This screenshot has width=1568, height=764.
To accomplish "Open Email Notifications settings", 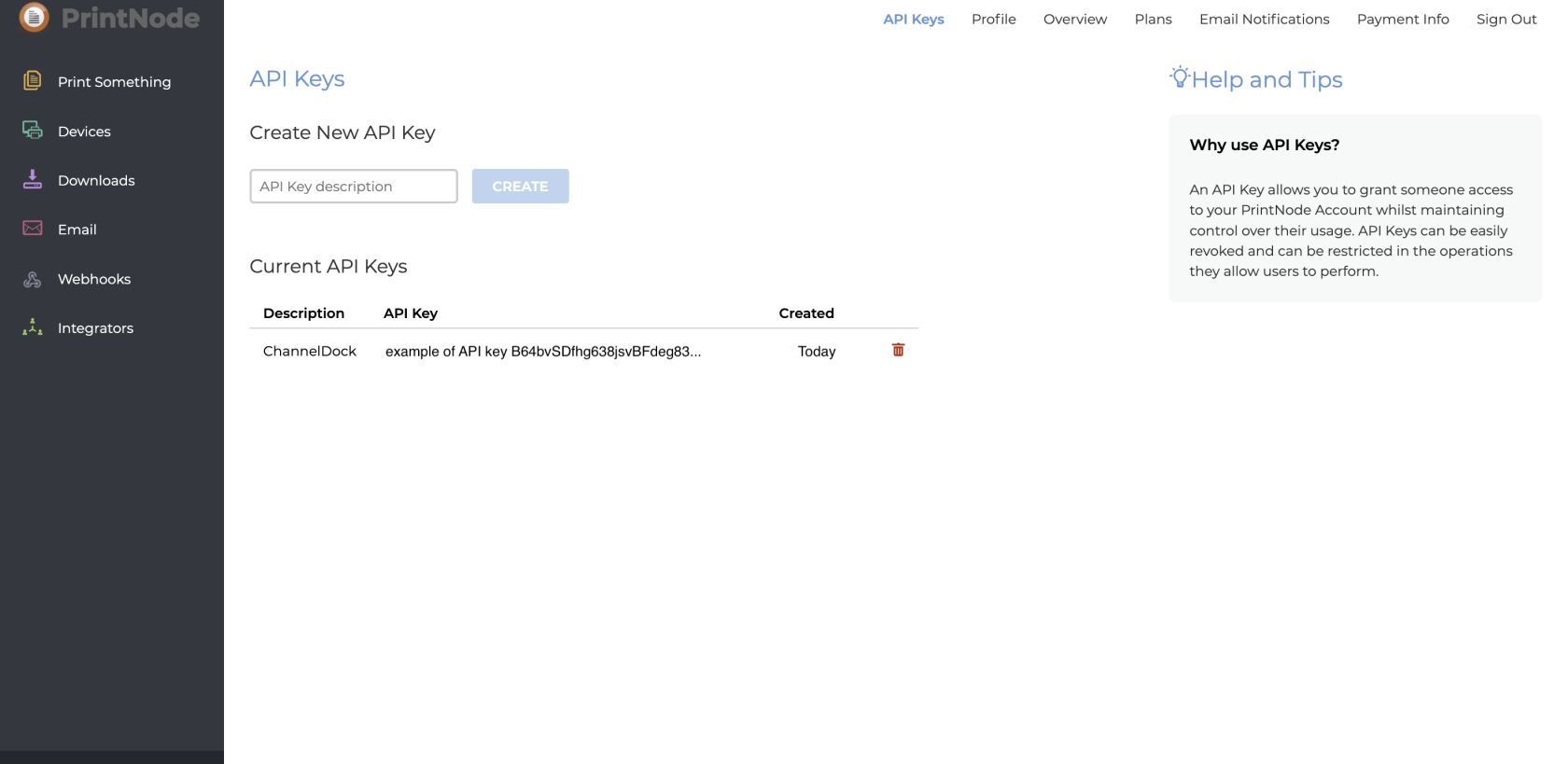I will click(x=1265, y=19).
